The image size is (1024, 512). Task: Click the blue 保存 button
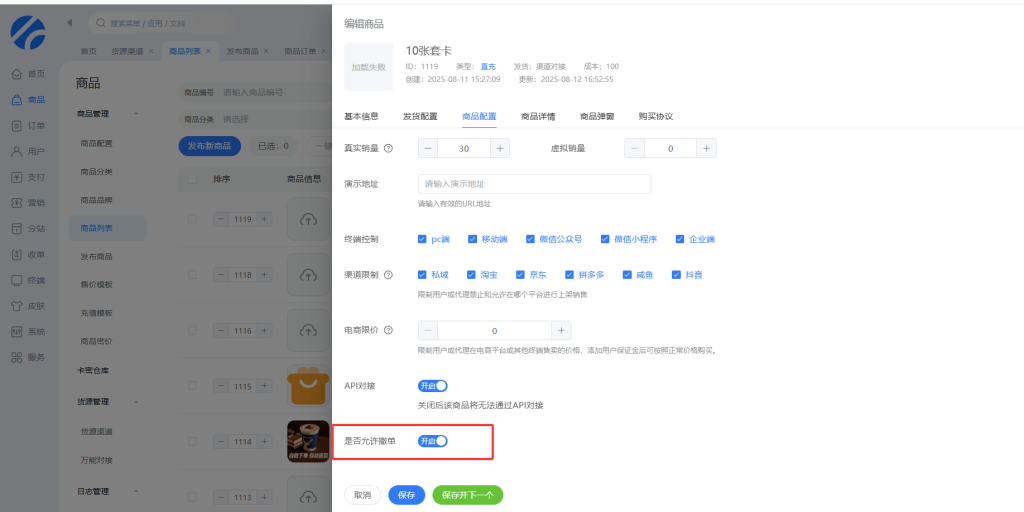[x=406, y=495]
